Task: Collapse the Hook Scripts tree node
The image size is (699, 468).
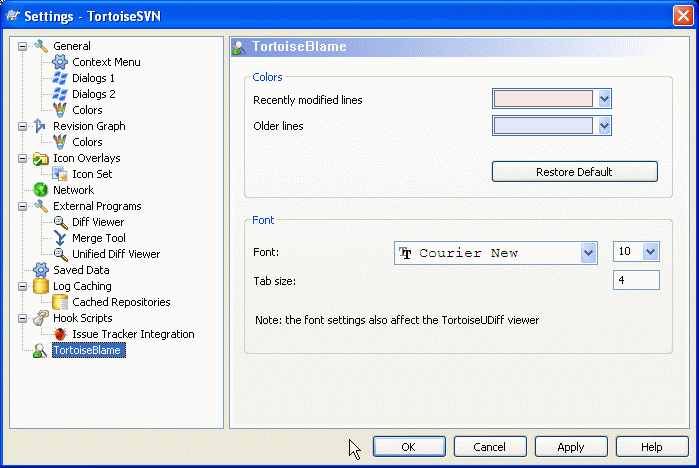Action: coord(22,318)
